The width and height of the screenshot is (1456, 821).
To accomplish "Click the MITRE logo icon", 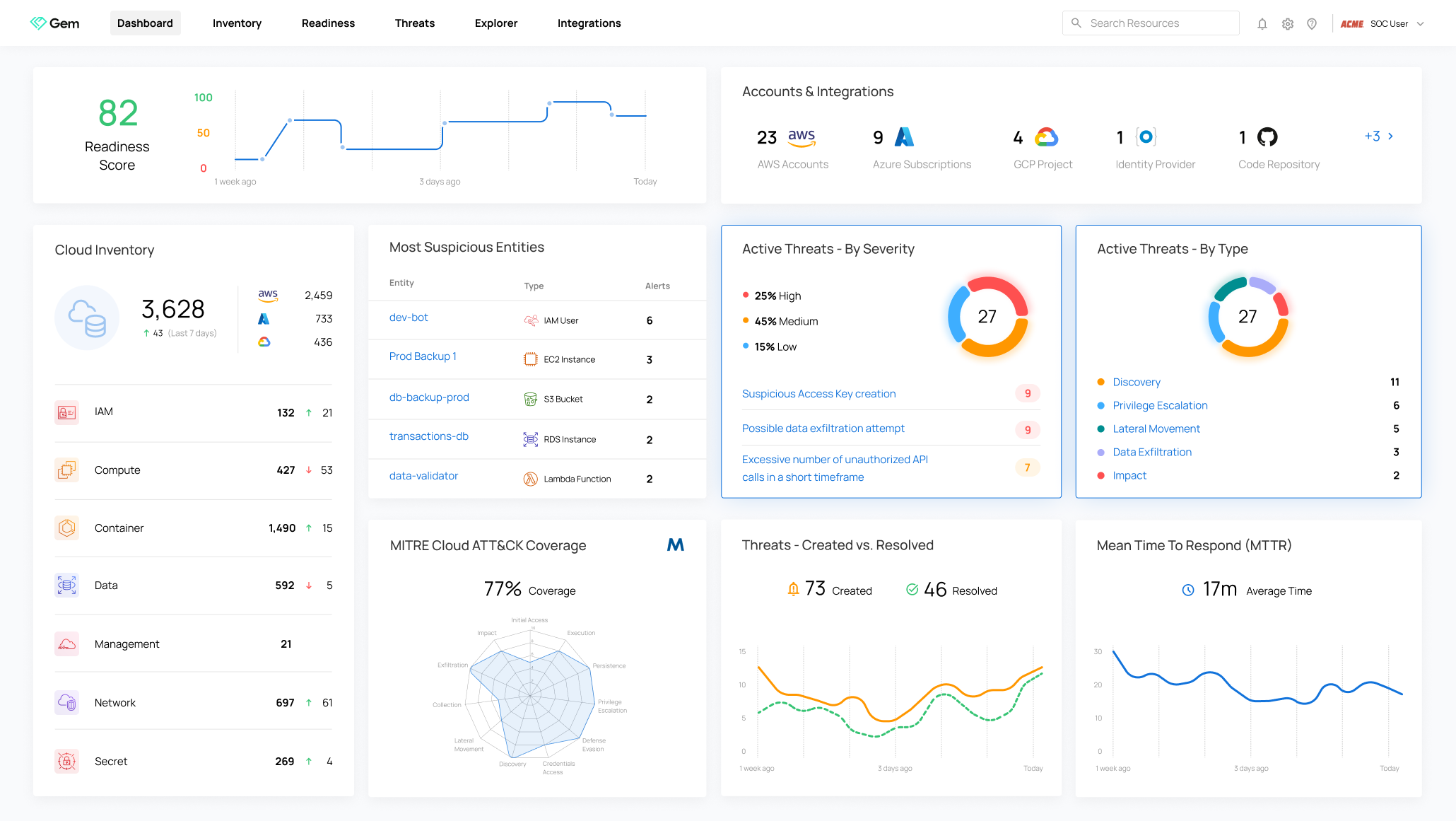I will click(x=675, y=545).
